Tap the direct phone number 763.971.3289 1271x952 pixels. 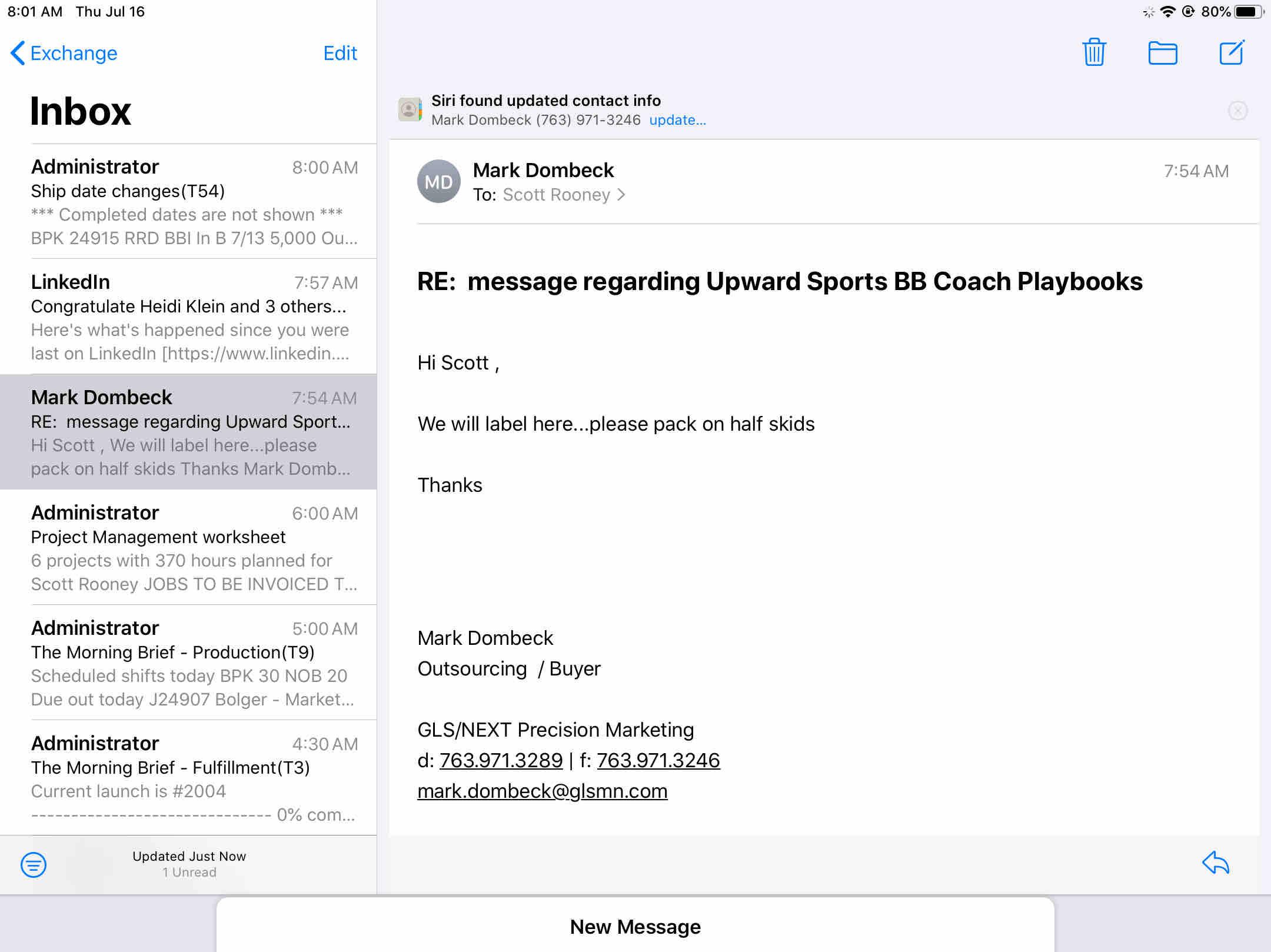coord(501,760)
